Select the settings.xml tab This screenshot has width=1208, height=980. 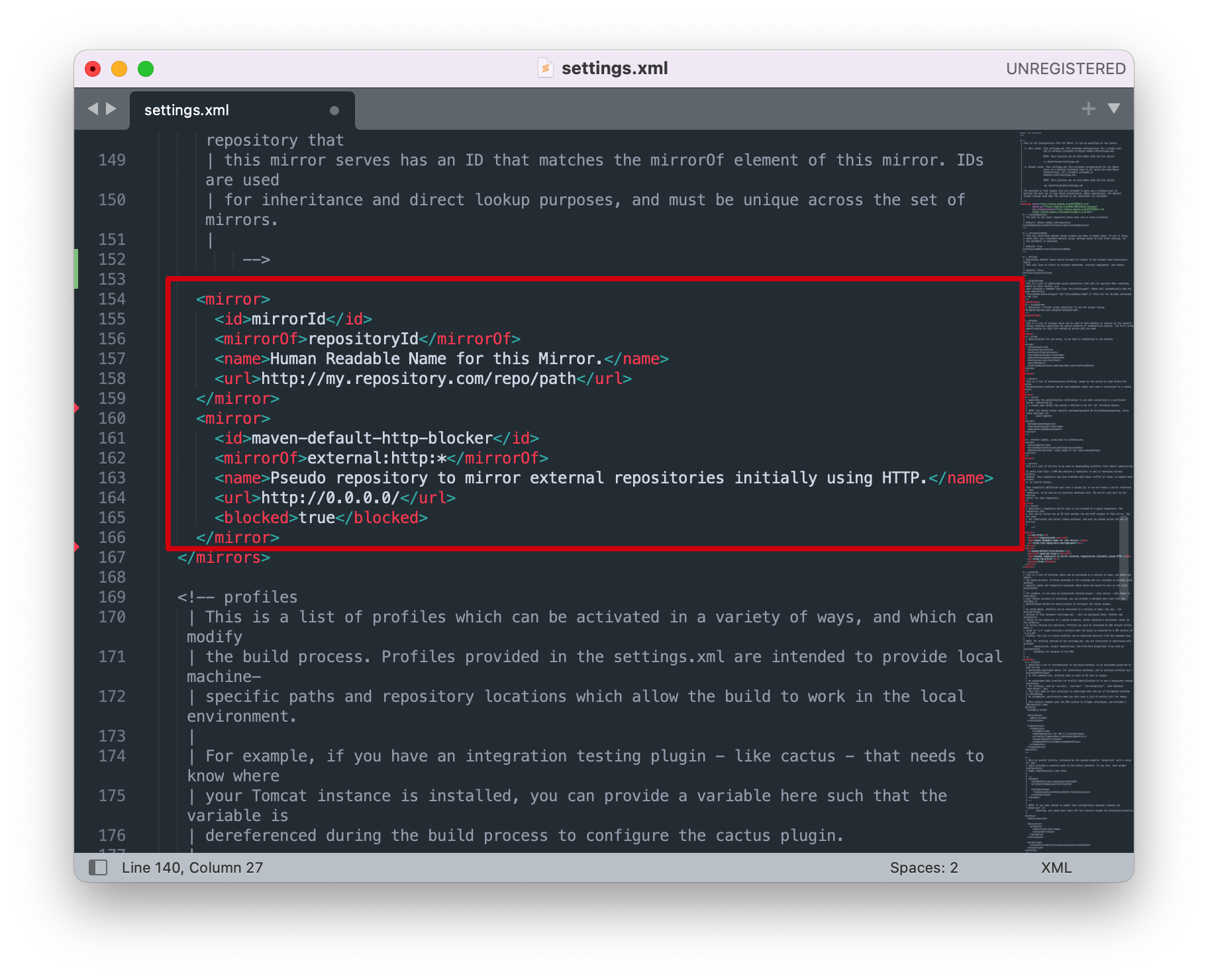coord(242,110)
